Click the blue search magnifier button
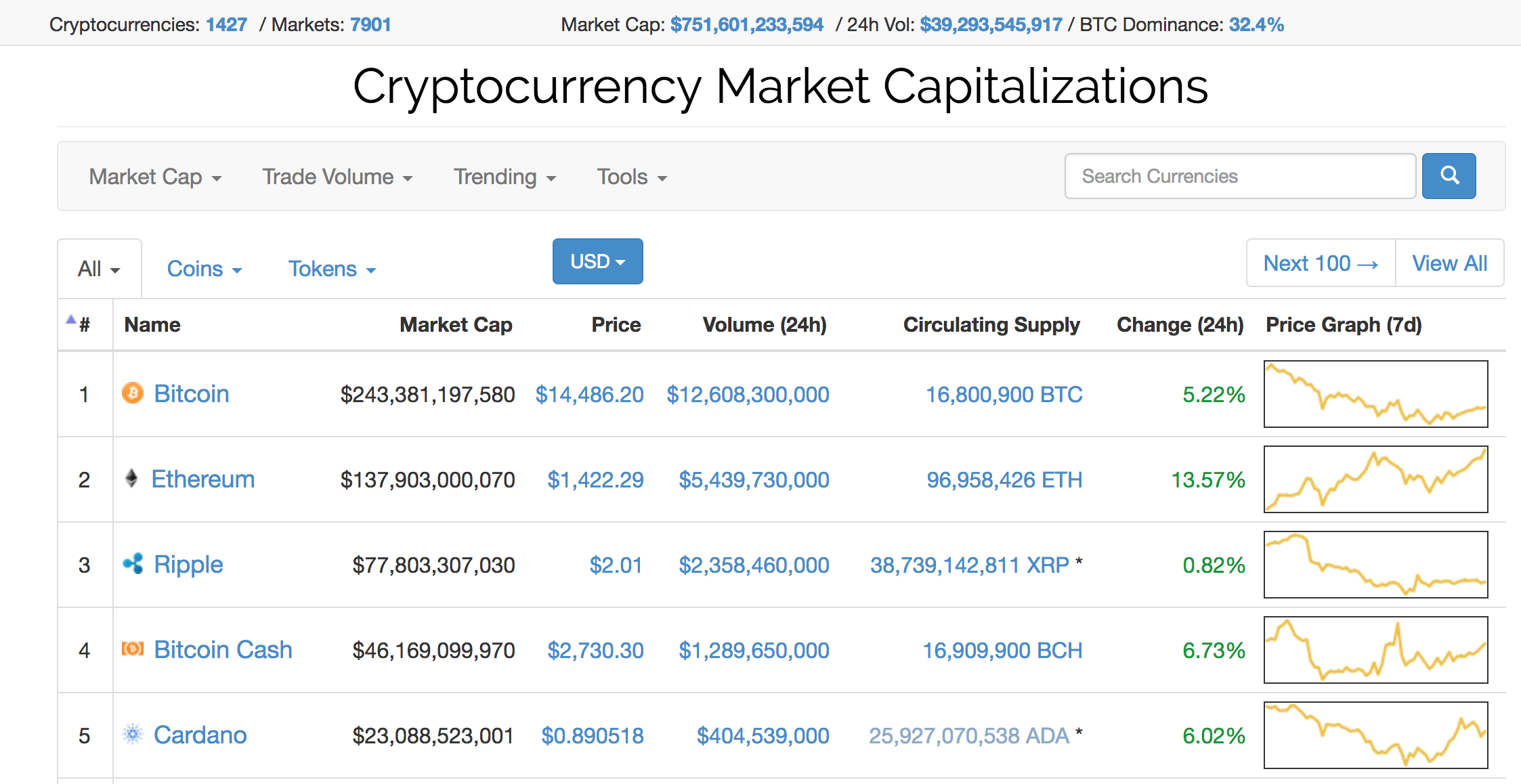Image resolution: width=1521 pixels, height=784 pixels. (x=1449, y=176)
